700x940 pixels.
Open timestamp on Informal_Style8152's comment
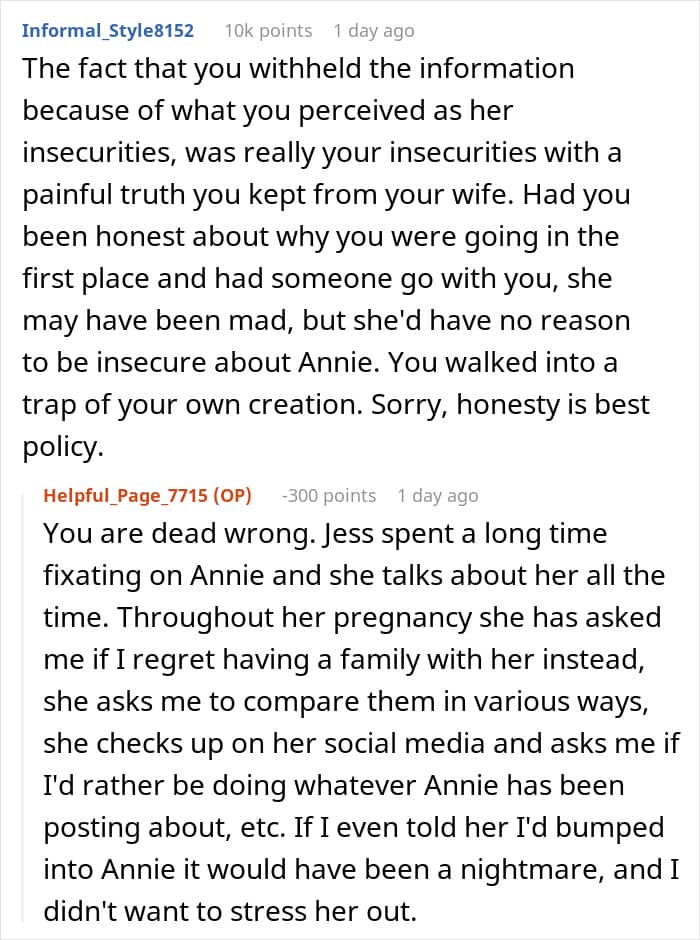click(373, 31)
